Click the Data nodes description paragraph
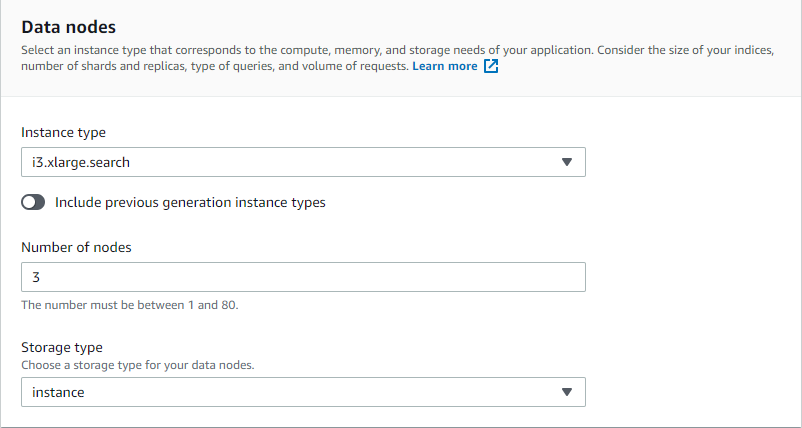The width and height of the screenshot is (802, 428). click(398, 58)
